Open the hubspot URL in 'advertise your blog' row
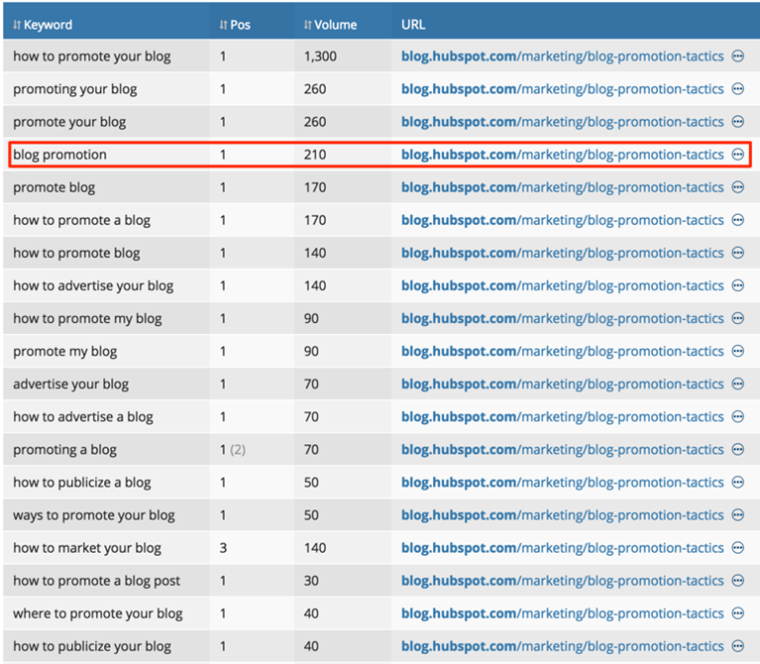760x664 pixels. 562,384
